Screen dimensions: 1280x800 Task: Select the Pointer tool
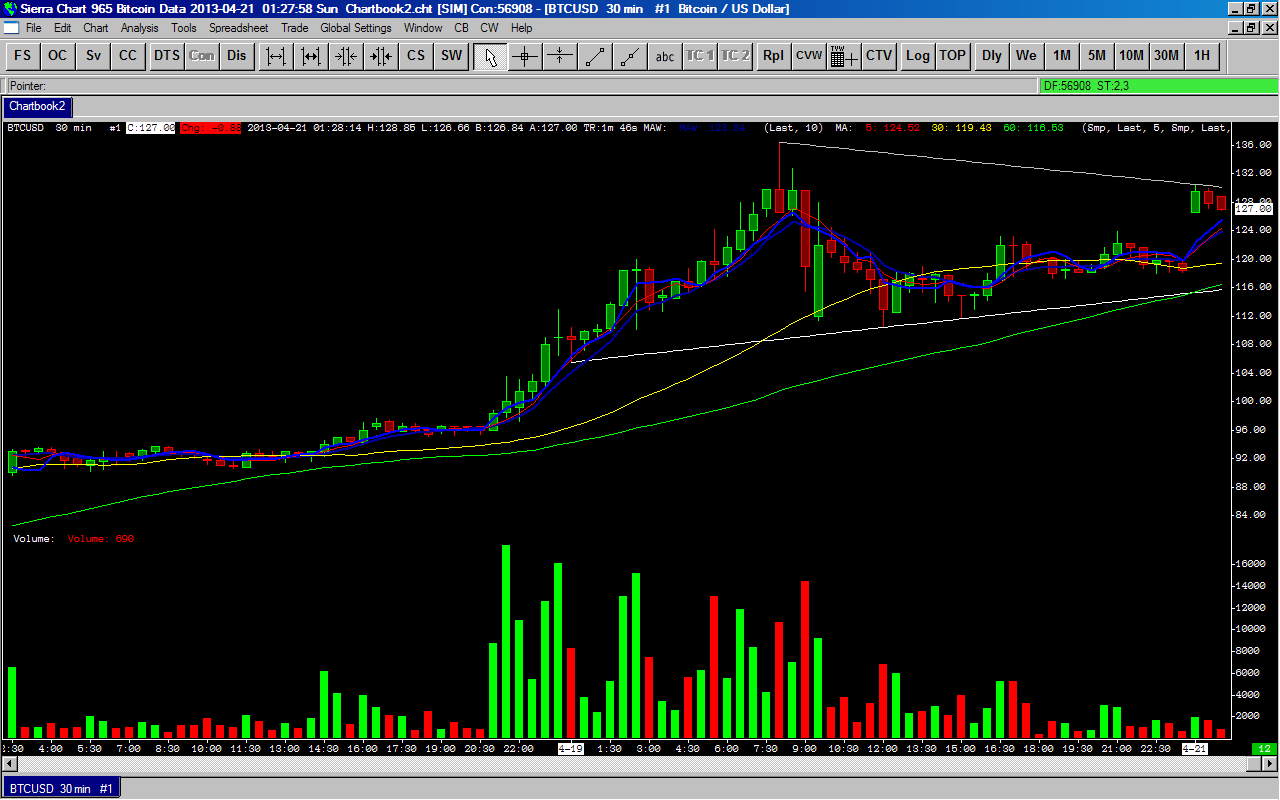(490, 56)
